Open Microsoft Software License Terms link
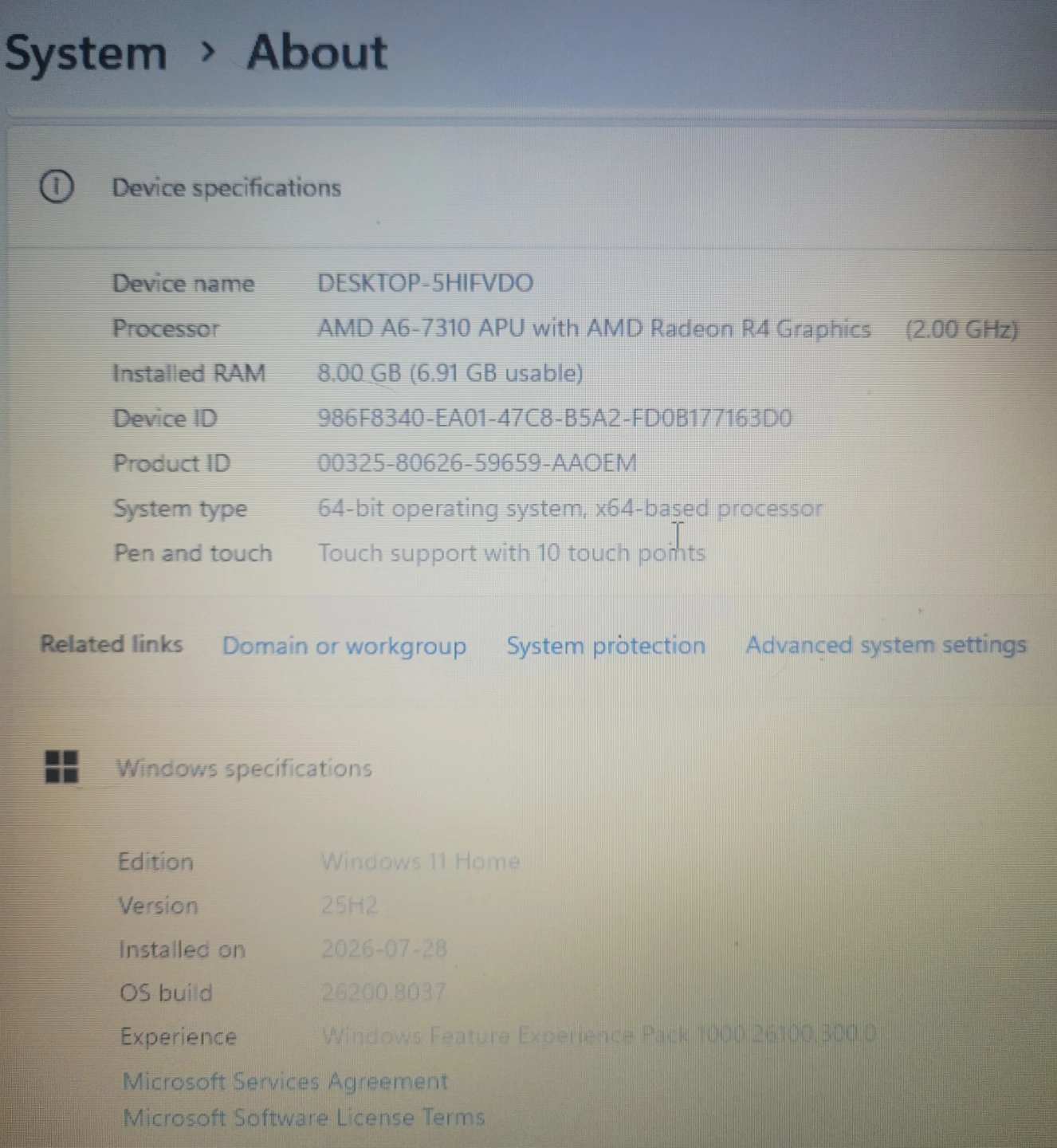 point(304,1117)
